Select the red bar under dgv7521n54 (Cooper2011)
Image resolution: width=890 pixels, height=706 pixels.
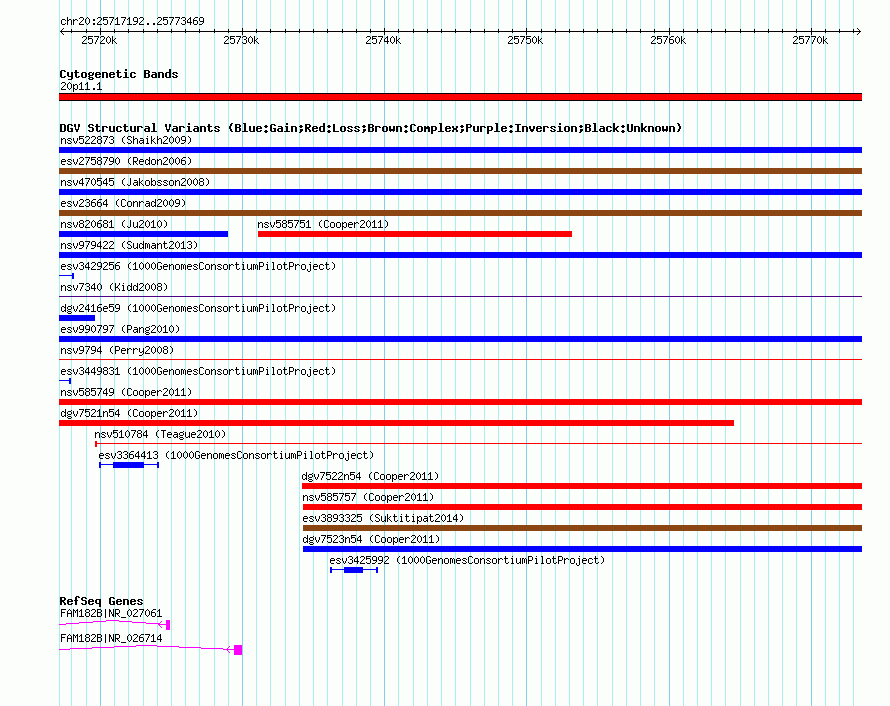point(396,423)
